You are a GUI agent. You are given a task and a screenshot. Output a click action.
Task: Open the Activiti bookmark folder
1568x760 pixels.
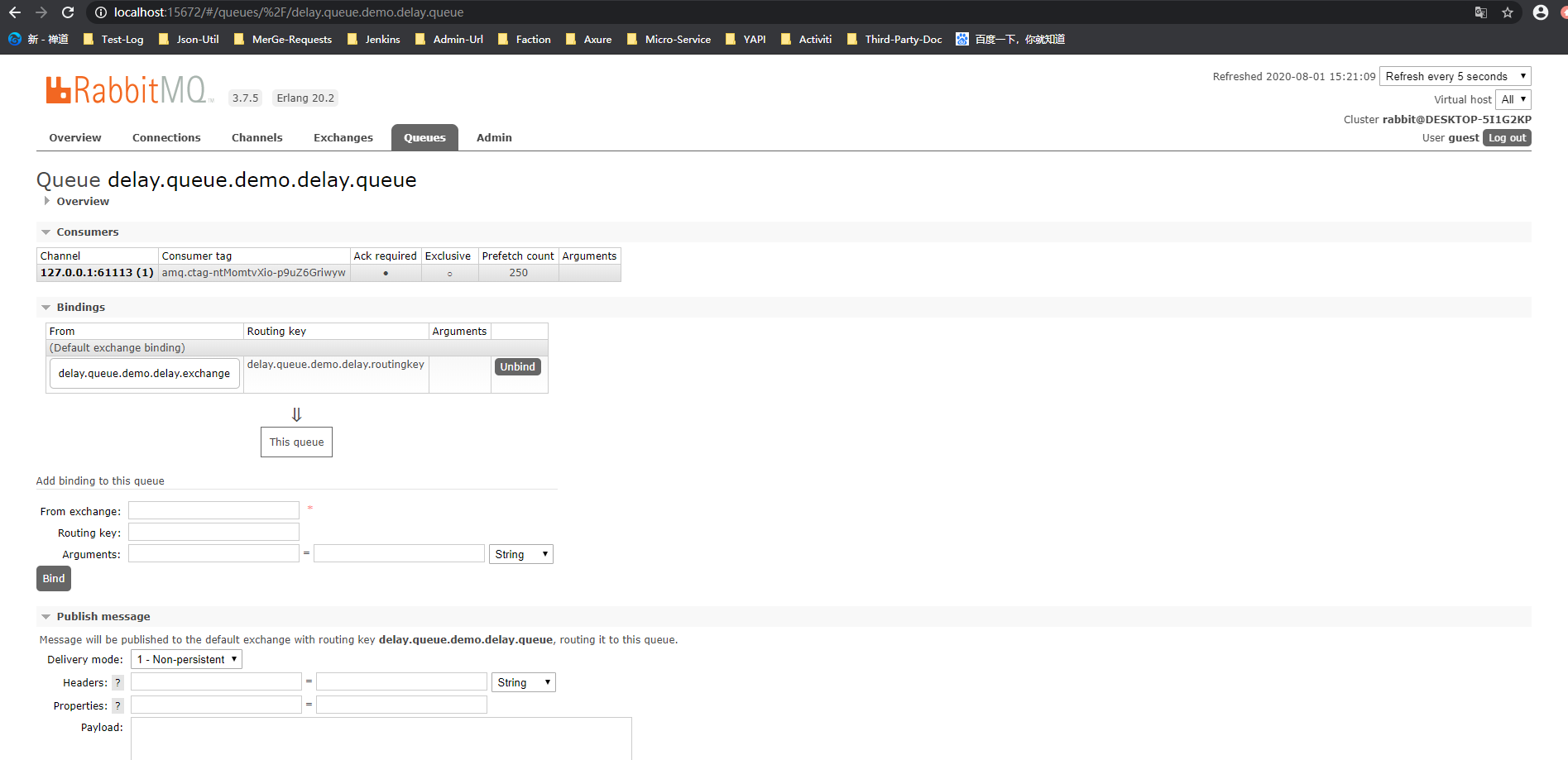[807, 39]
